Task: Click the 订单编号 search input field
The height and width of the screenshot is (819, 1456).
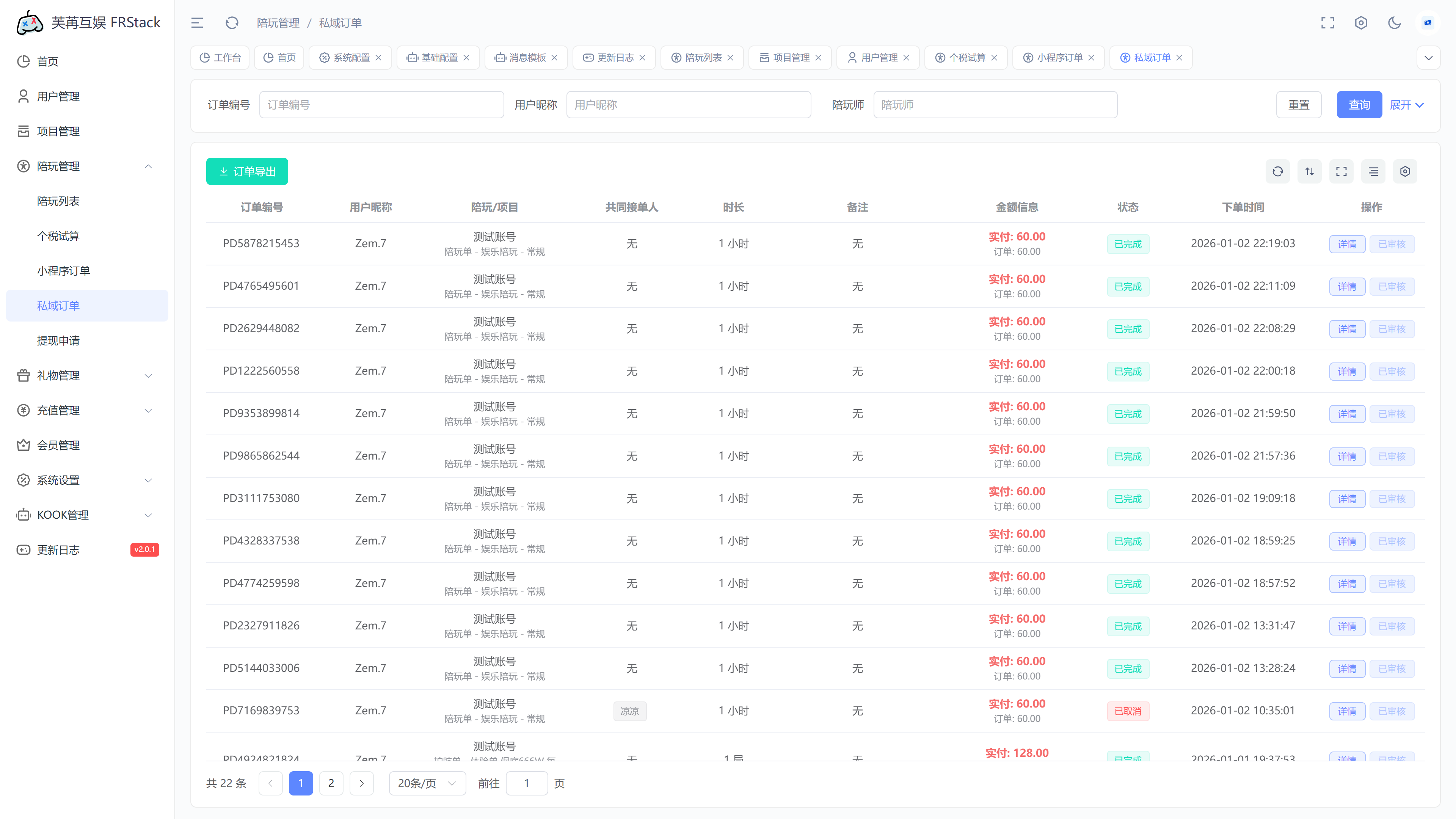Action: 381,105
